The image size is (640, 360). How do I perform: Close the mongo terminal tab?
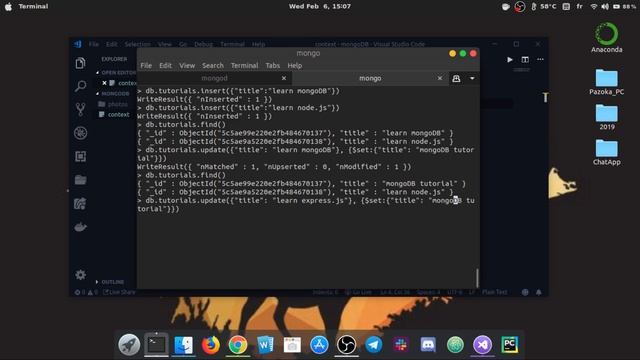point(440,78)
